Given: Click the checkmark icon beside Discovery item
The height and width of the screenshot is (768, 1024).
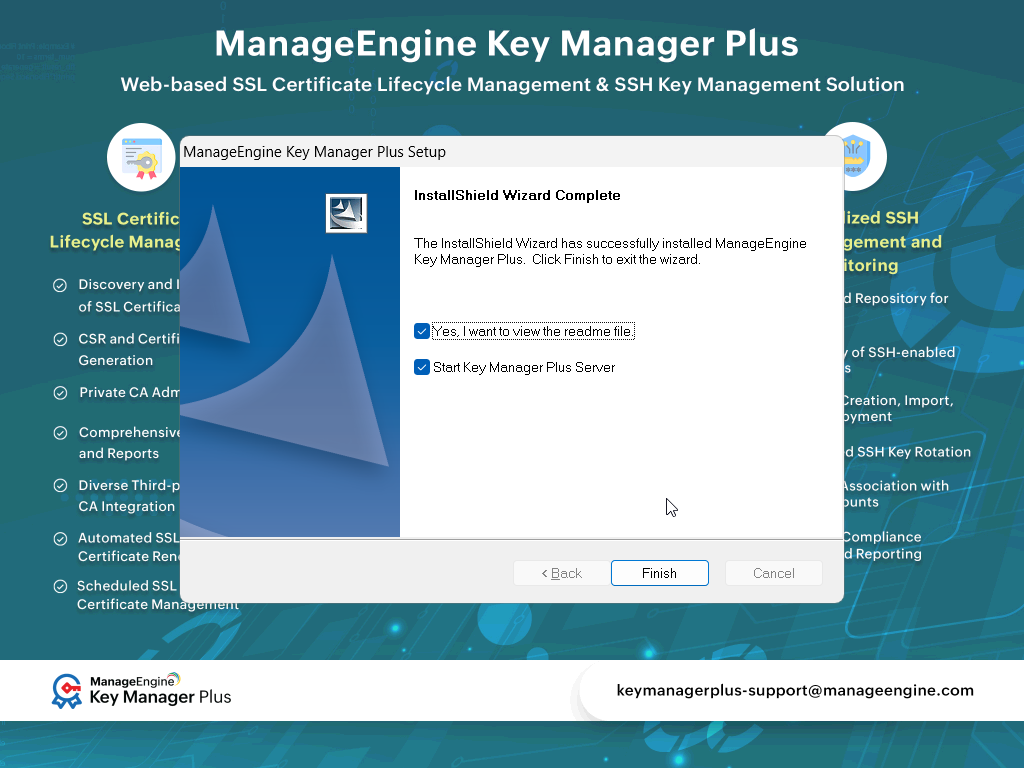Looking at the screenshot, I should (x=59, y=285).
